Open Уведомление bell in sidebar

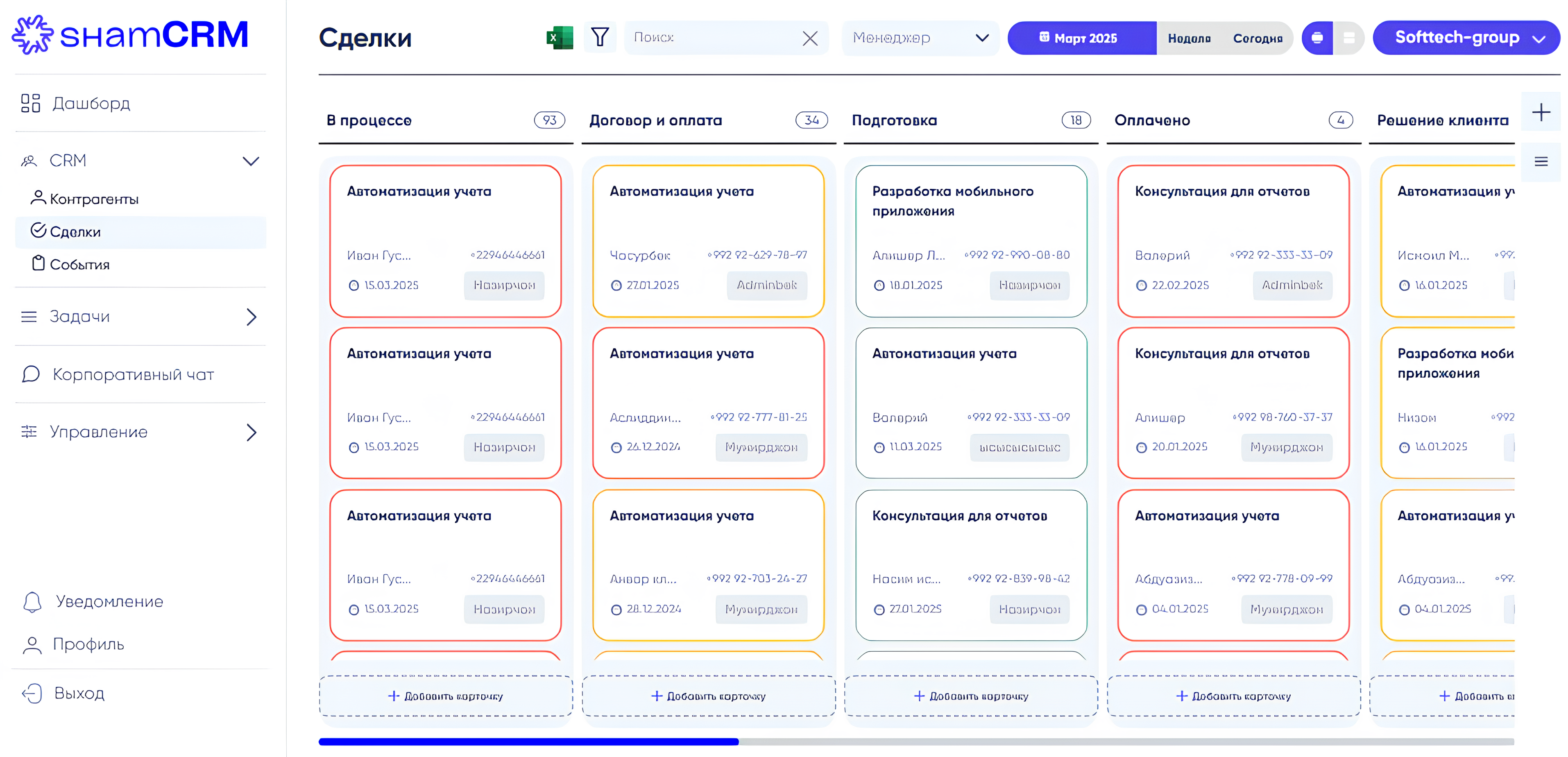tap(33, 602)
